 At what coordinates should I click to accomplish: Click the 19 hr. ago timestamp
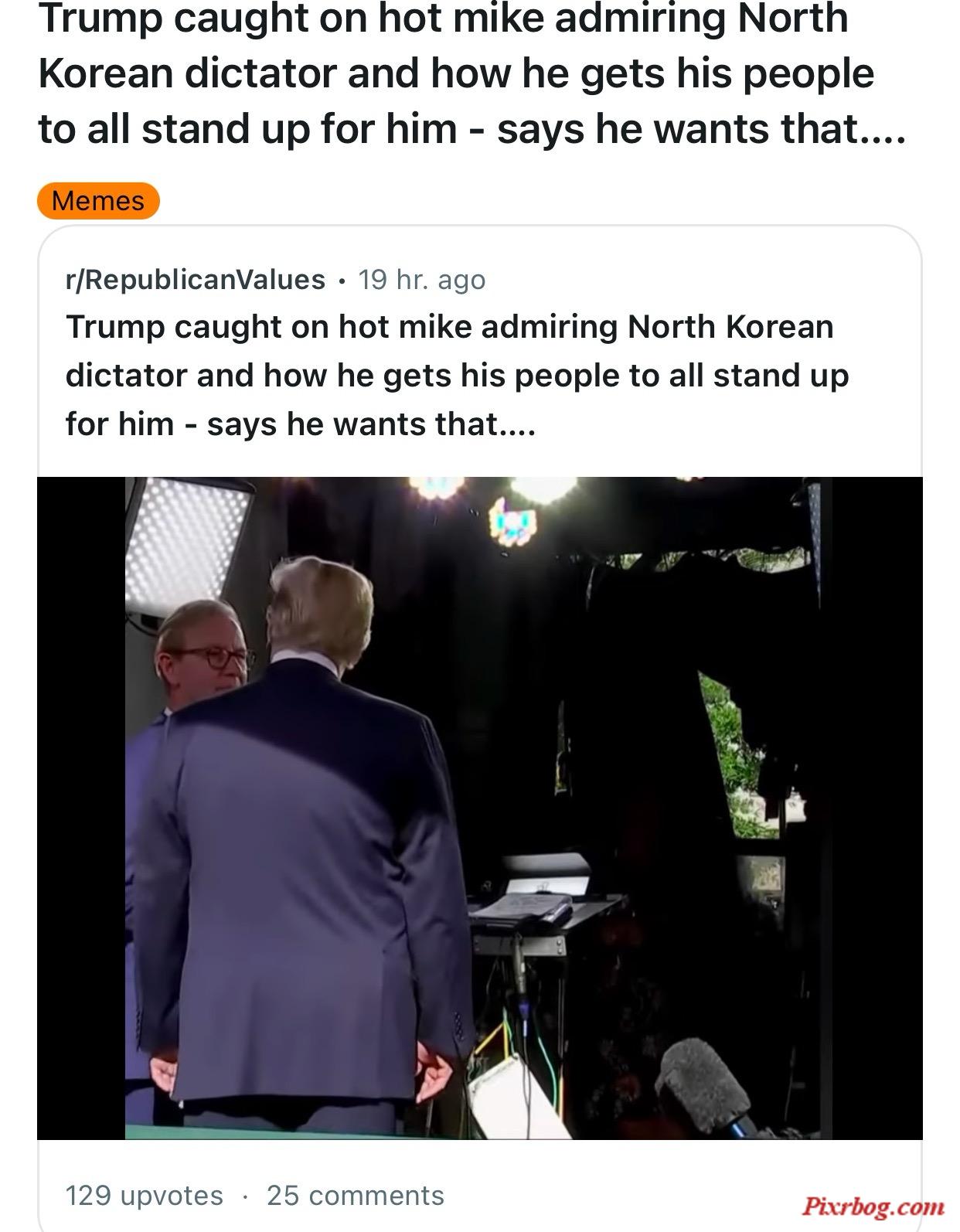tap(422, 279)
